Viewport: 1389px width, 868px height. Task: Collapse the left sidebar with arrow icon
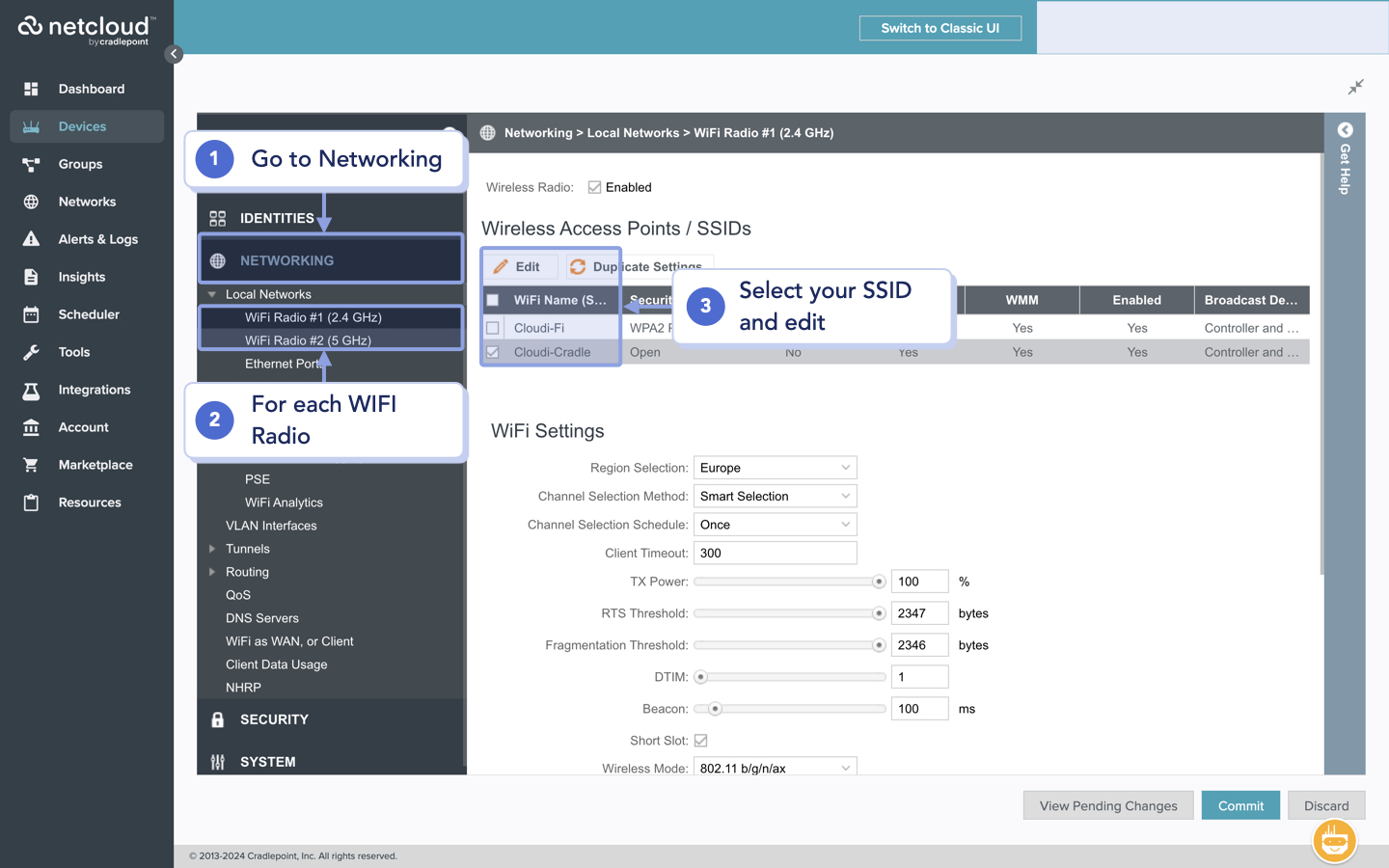point(174,54)
